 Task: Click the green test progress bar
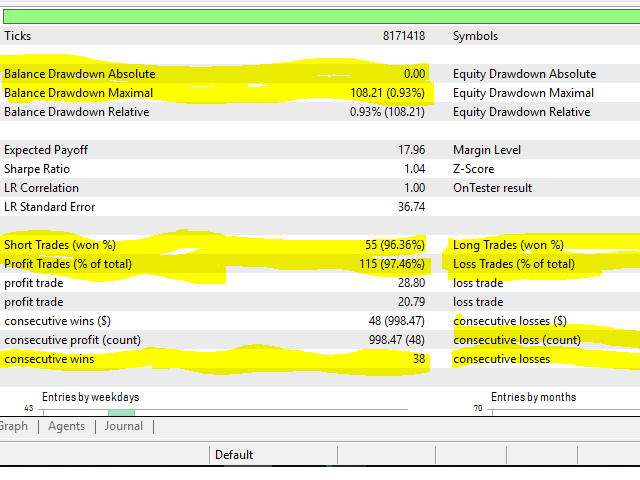click(x=322, y=17)
